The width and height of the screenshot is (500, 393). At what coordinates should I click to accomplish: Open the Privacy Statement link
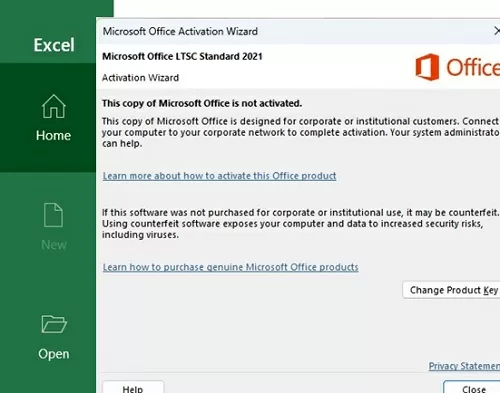point(464,366)
